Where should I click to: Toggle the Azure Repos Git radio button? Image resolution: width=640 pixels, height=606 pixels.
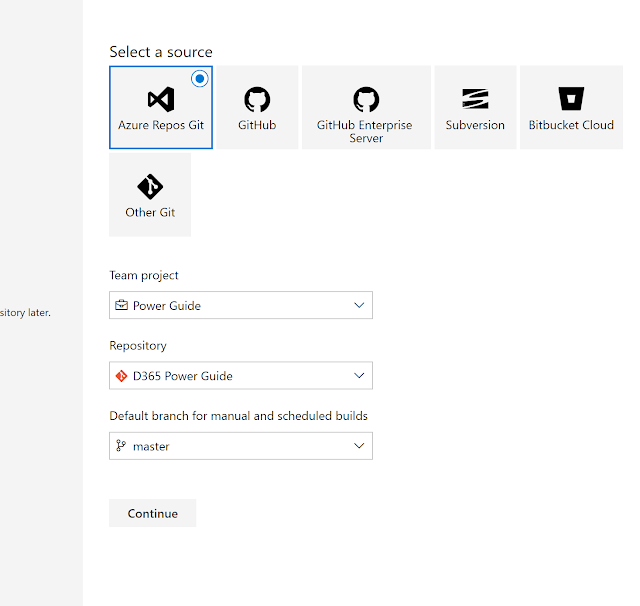[200, 78]
